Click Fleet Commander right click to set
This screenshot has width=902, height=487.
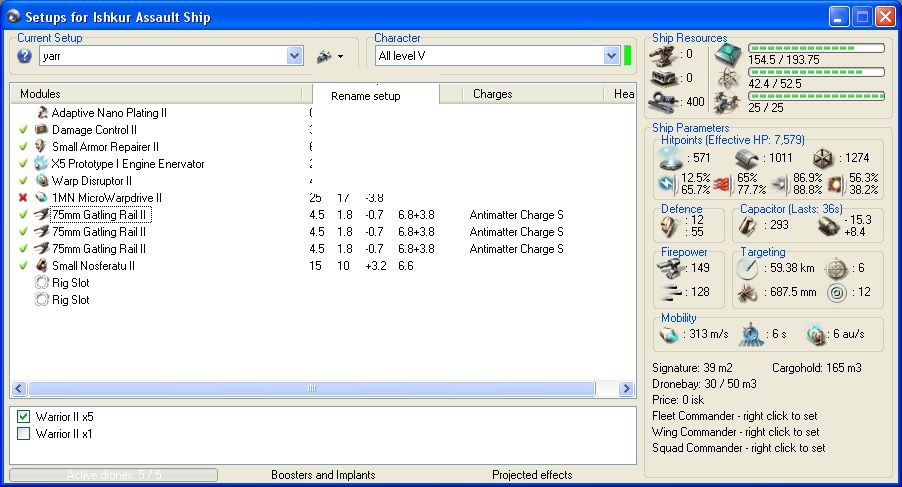point(735,416)
